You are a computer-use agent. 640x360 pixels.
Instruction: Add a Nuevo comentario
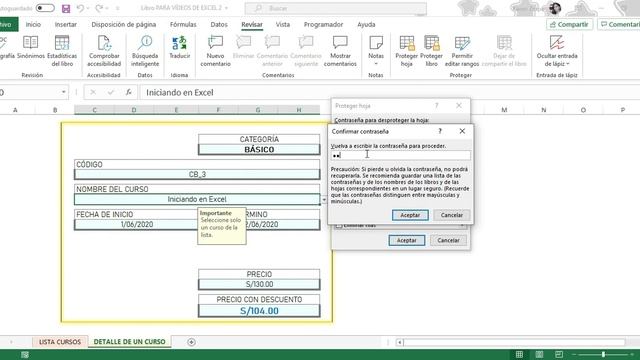[216, 51]
